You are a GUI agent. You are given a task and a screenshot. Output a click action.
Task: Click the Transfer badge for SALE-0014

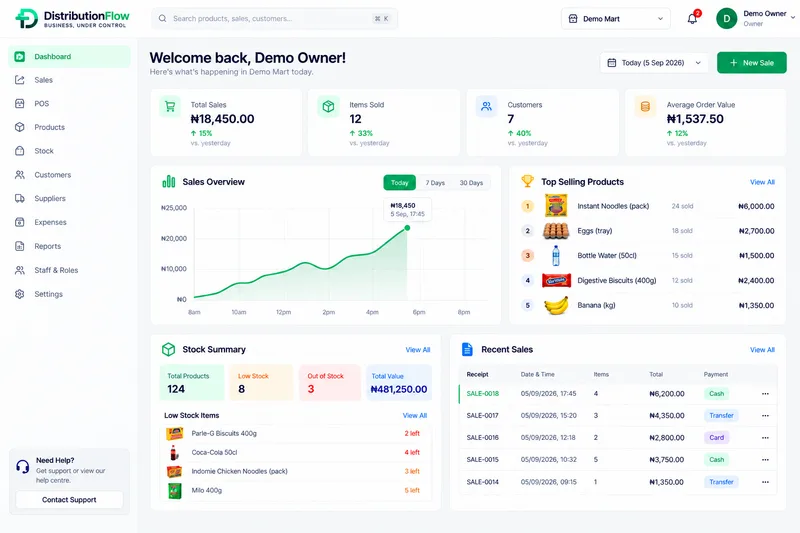pos(721,482)
